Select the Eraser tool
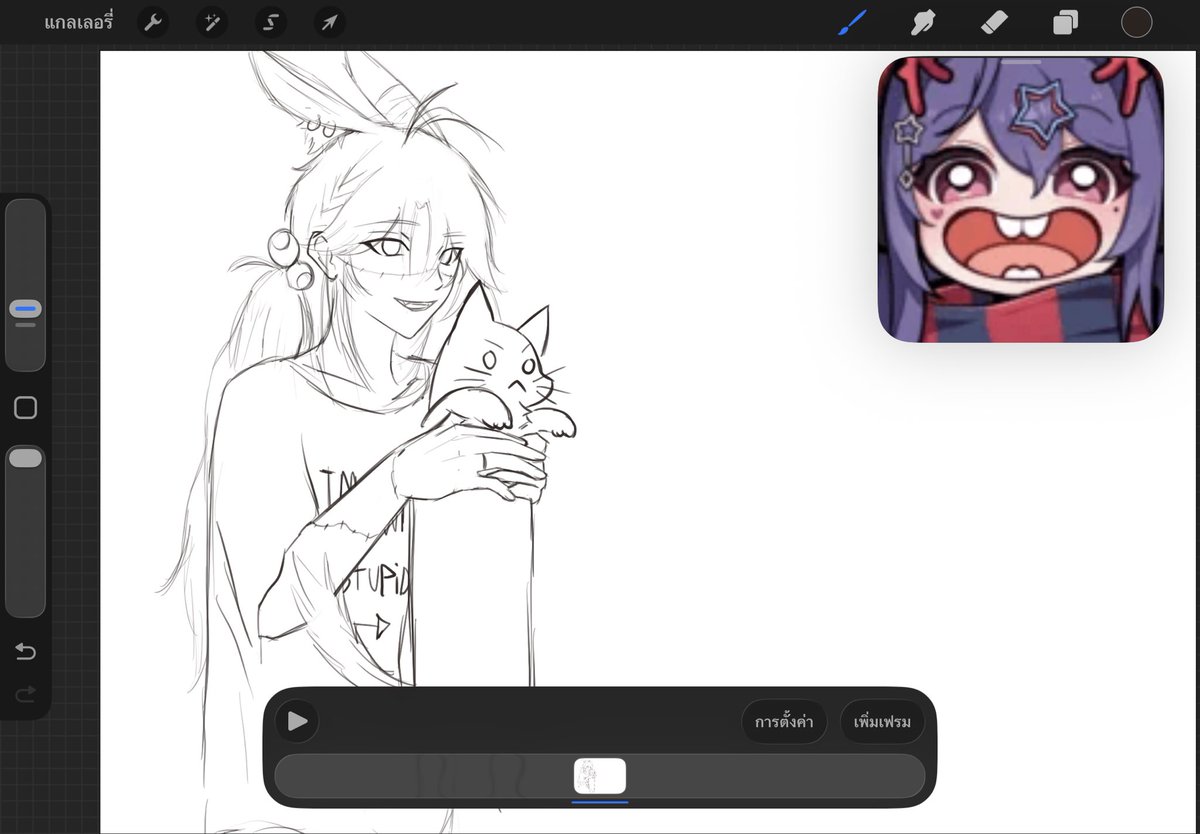1200x834 pixels. click(994, 22)
